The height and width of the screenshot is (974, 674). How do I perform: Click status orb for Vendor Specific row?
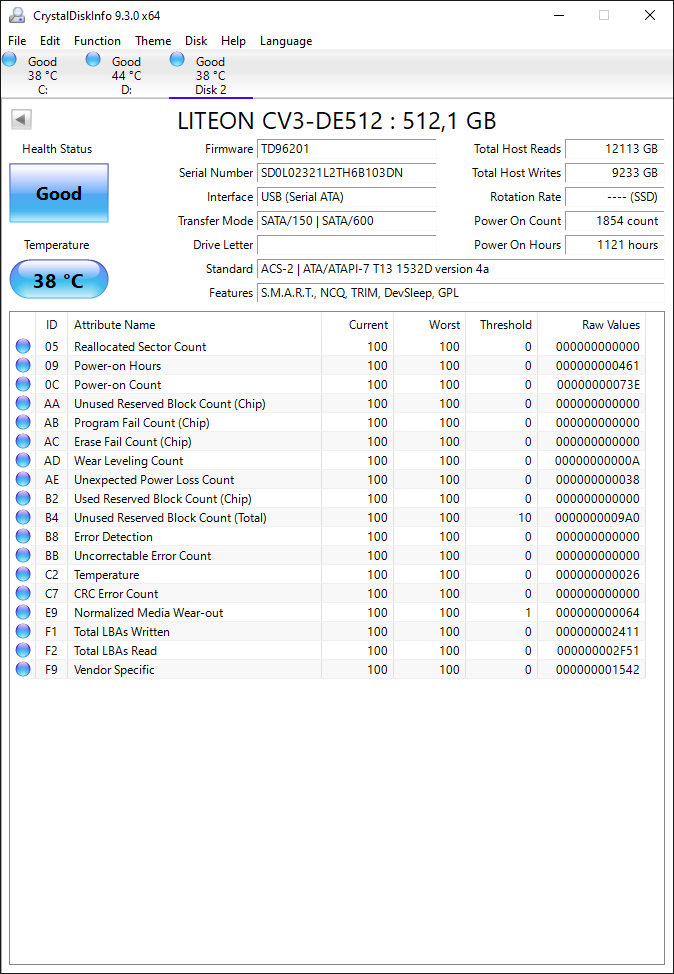(23, 669)
